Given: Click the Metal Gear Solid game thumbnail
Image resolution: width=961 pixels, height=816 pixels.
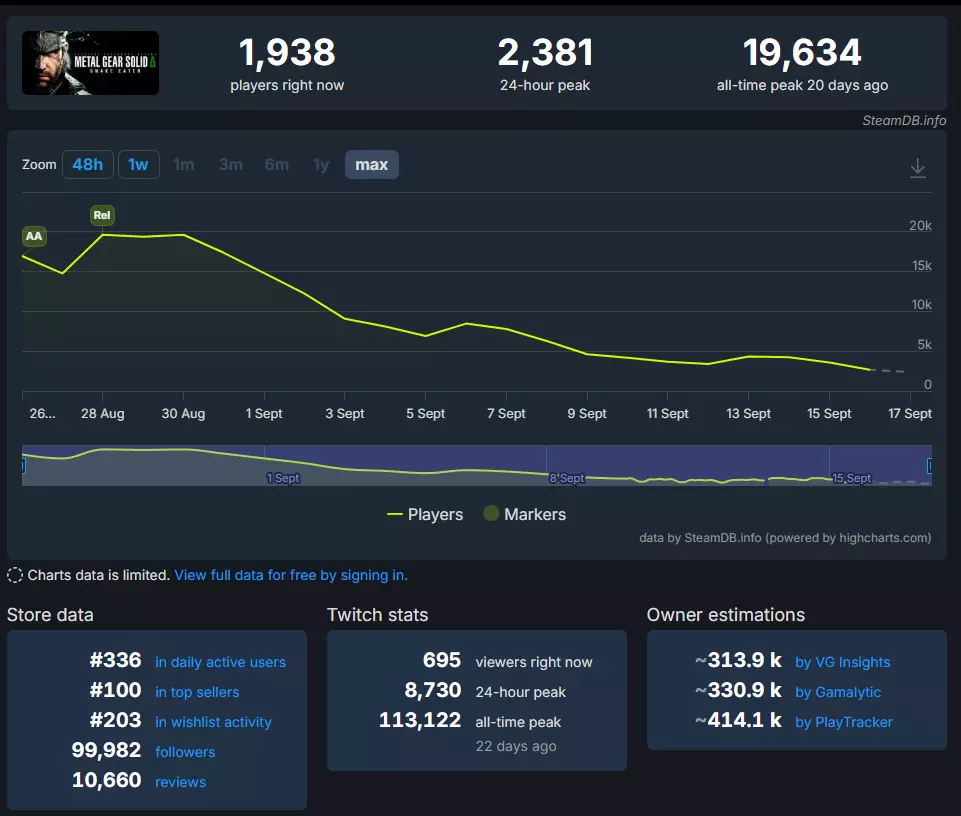Looking at the screenshot, I should pyautogui.click(x=90, y=63).
